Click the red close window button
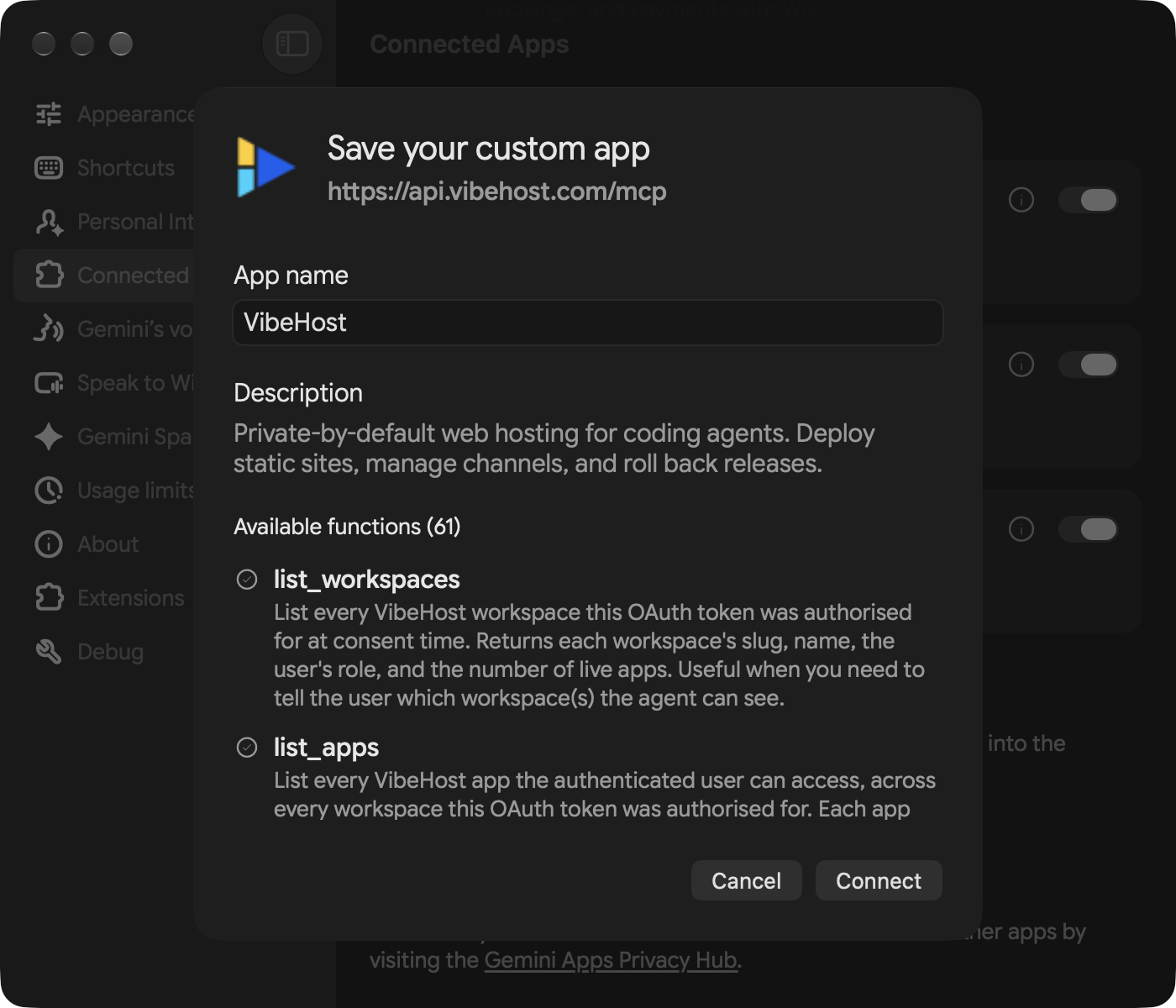The width and height of the screenshot is (1176, 1008). tap(44, 44)
